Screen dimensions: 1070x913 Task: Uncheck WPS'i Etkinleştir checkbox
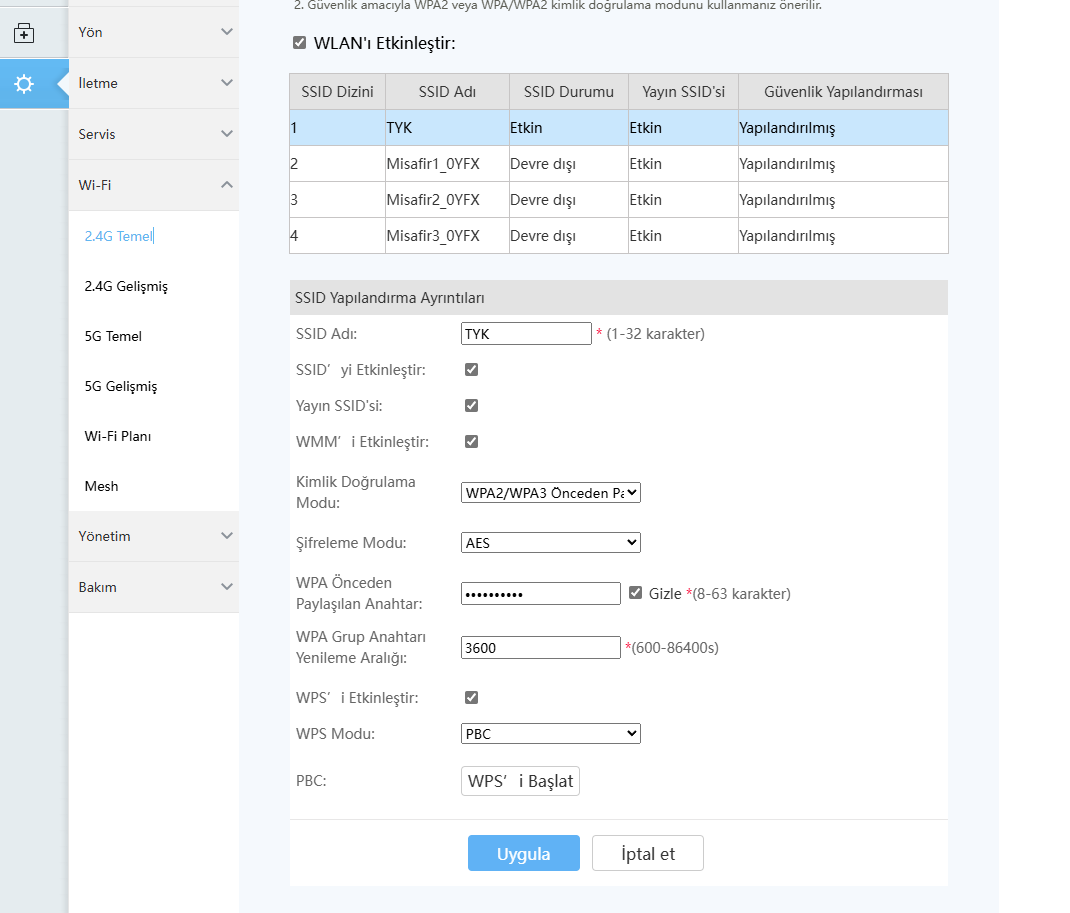(472, 698)
